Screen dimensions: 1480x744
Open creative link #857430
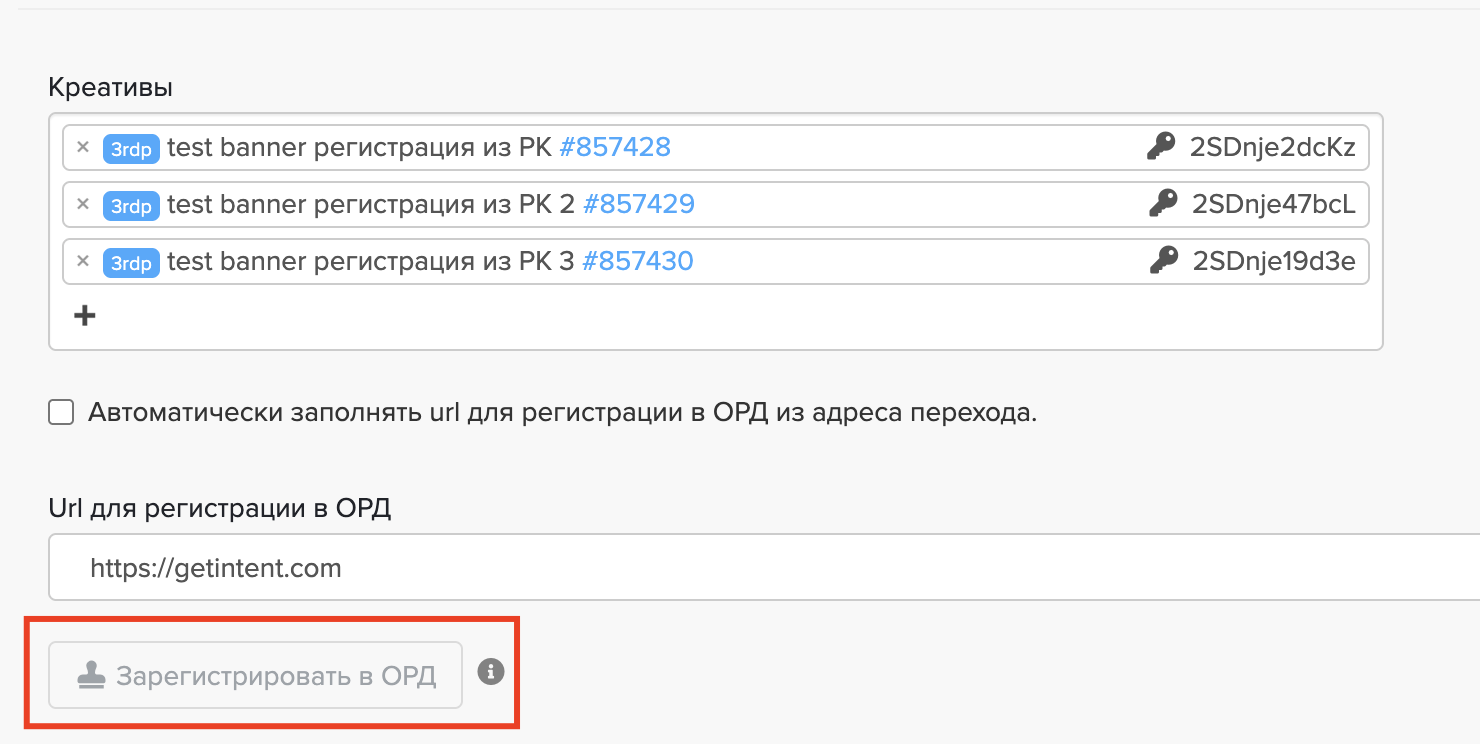point(638,262)
